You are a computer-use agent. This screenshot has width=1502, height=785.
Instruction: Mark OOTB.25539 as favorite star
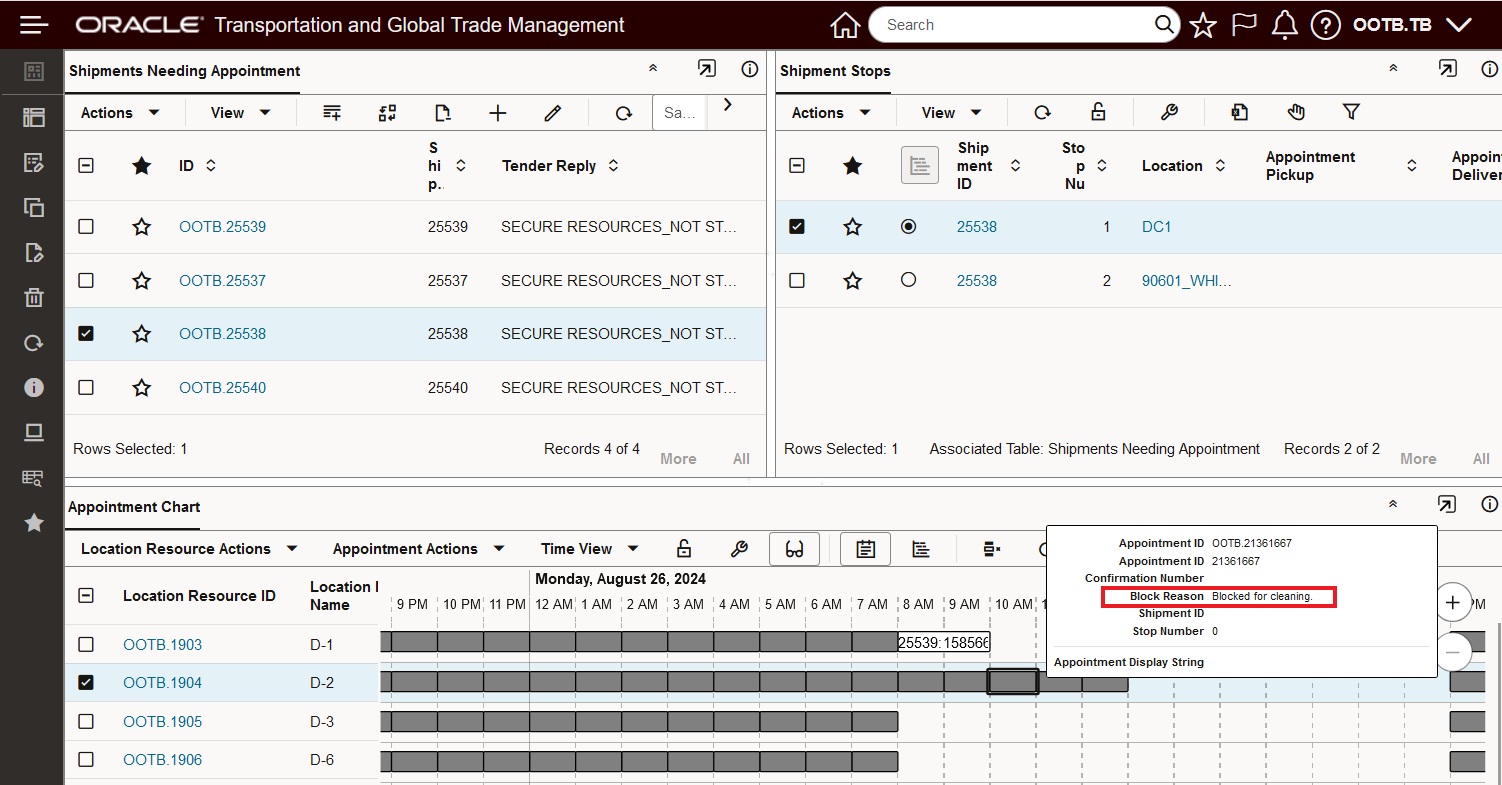142,227
